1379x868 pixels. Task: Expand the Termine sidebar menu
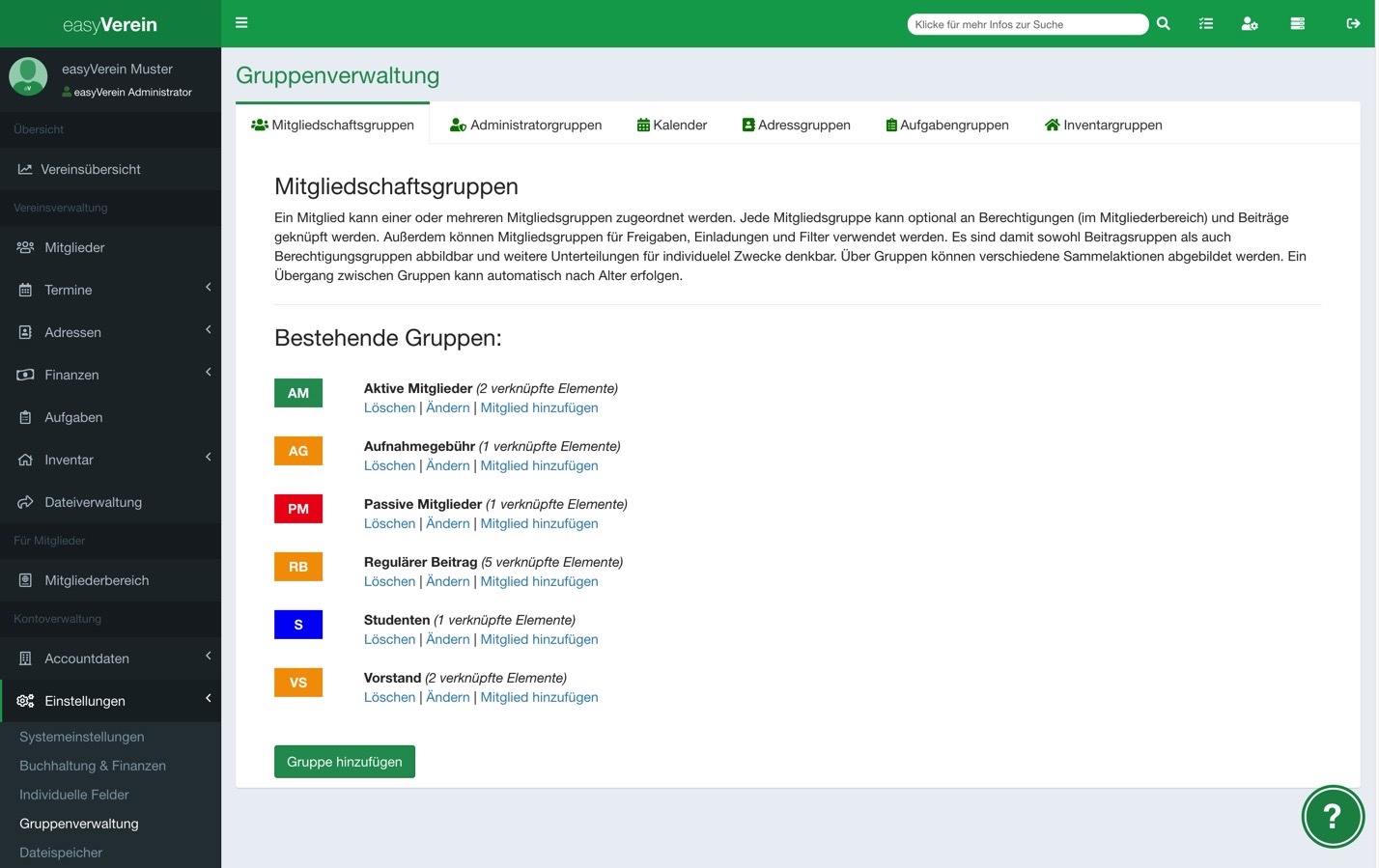coord(110,290)
